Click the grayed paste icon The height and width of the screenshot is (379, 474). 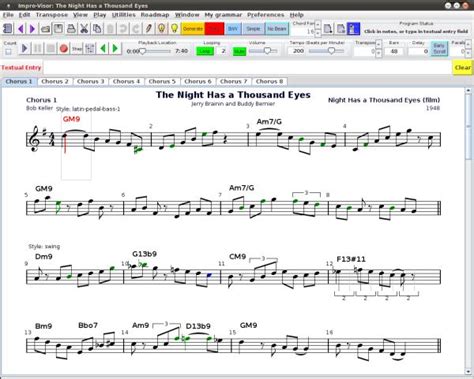pyautogui.click(x=110, y=29)
